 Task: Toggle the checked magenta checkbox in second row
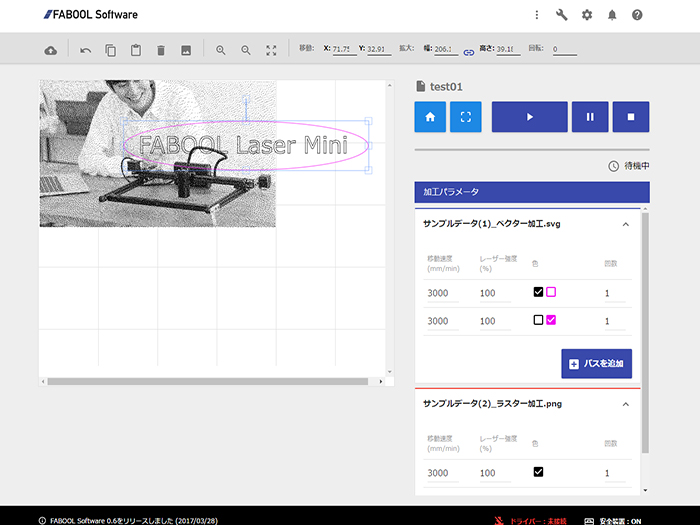pyautogui.click(x=551, y=320)
